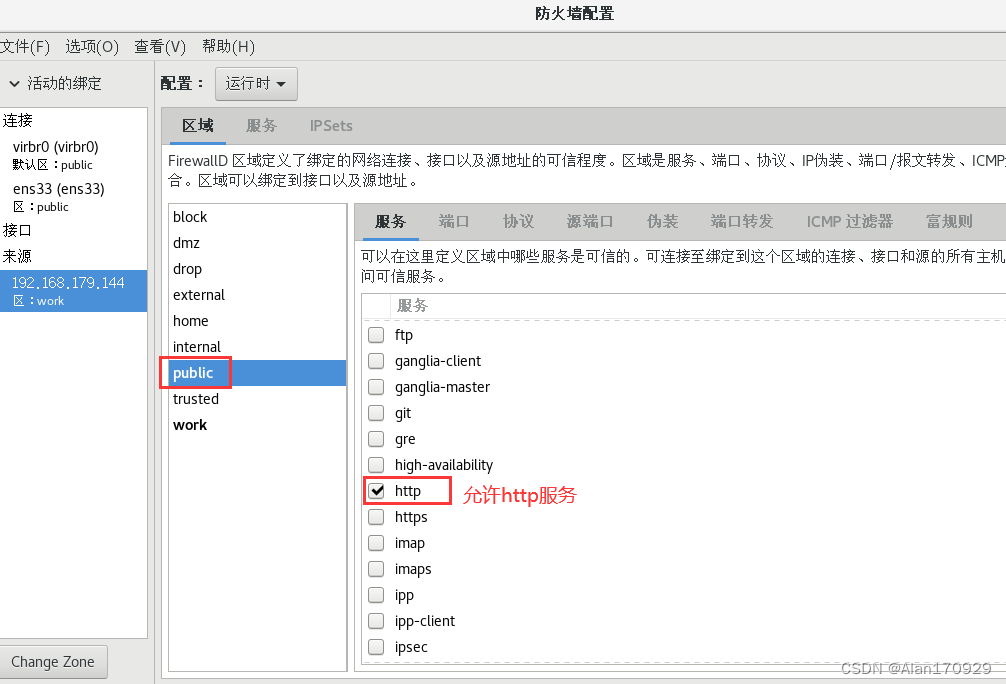The image size is (1006, 684).
Task: Open the 帮助(H) menu
Action: click(228, 47)
